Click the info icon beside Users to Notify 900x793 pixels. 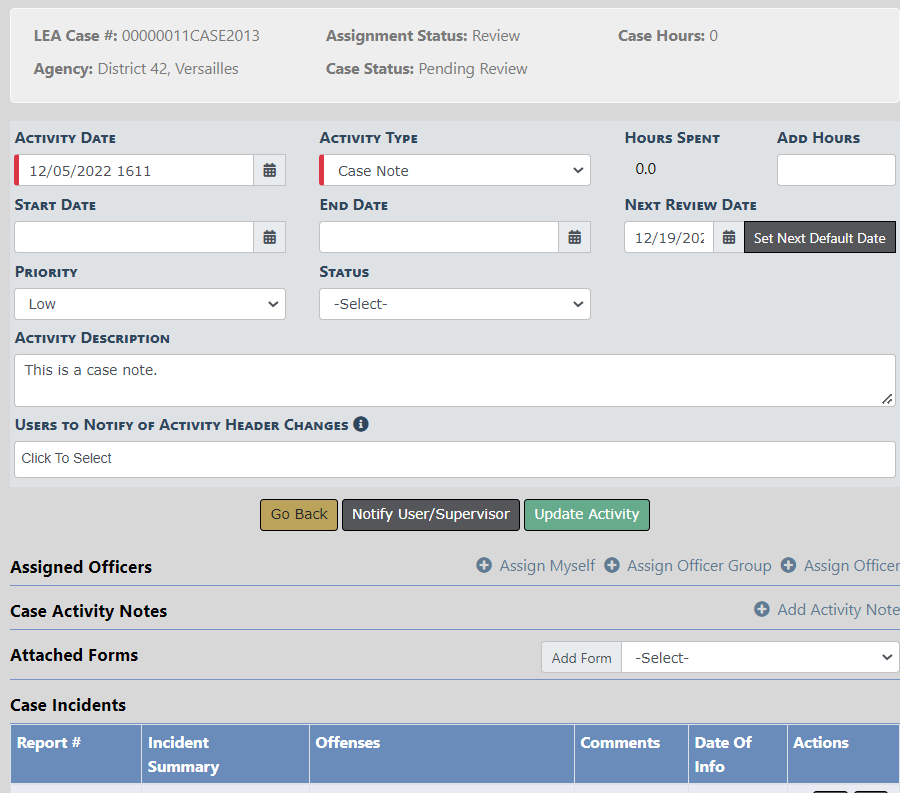click(361, 424)
